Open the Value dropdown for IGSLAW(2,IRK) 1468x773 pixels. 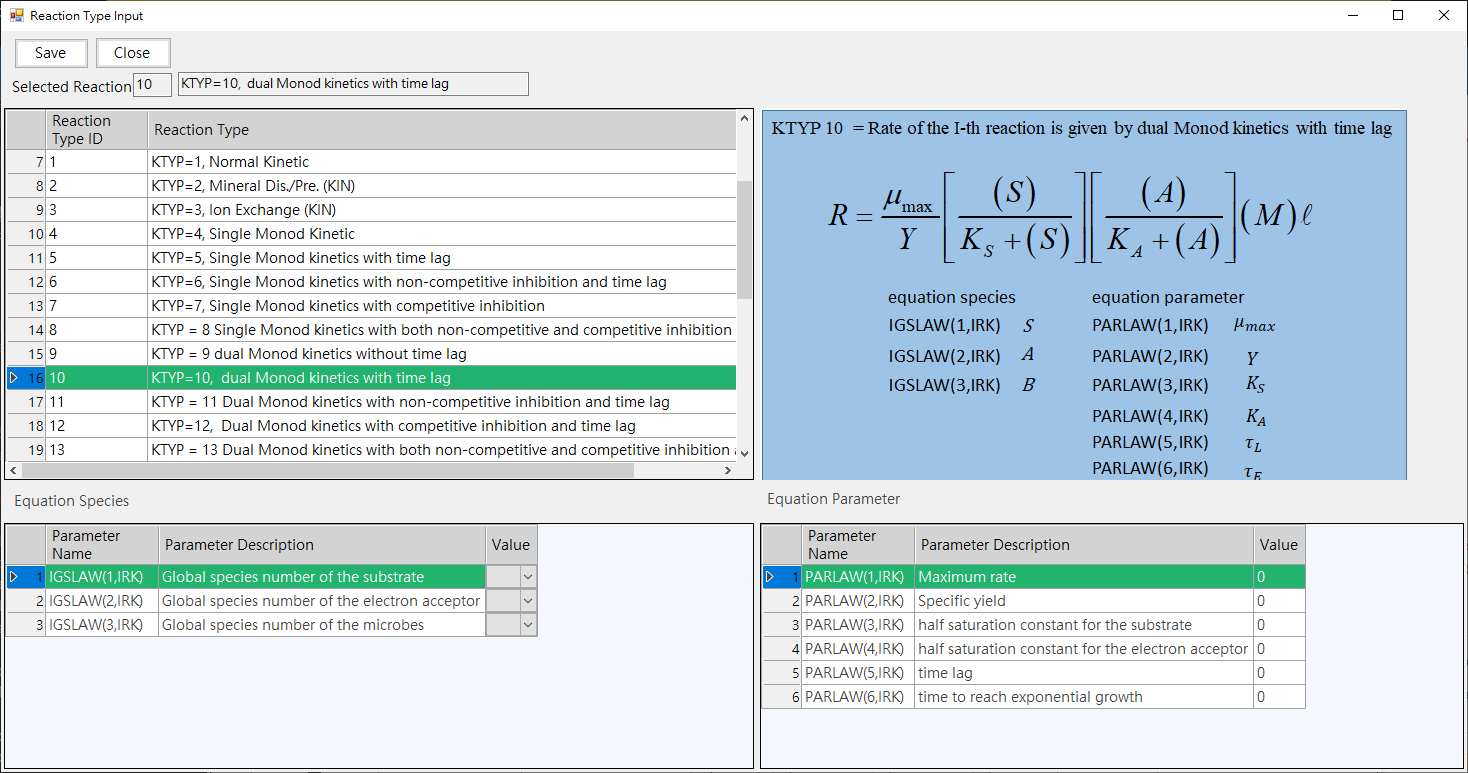[x=527, y=601]
